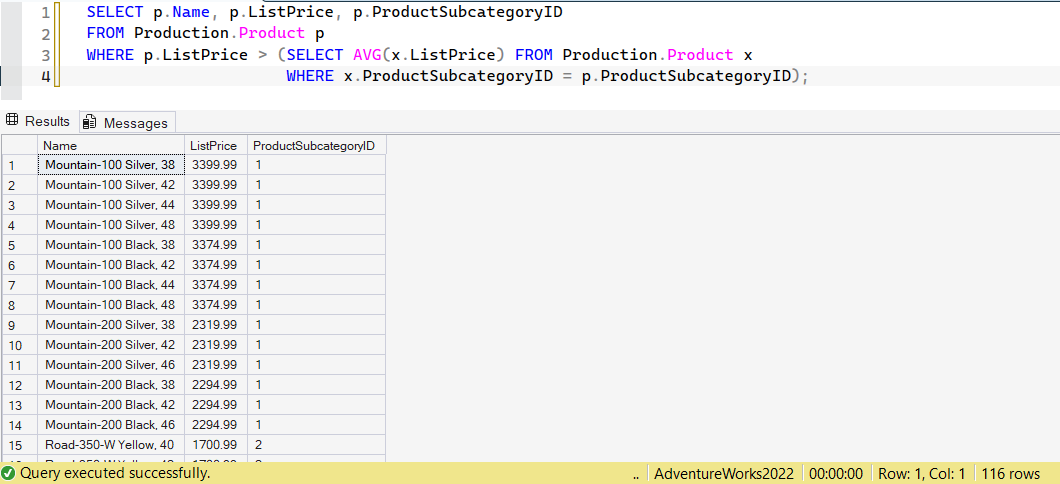This screenshot has height=484, width=1060.
Task: Click cell Mountain-100 Silver, 38
Action: tap(112, 164)
